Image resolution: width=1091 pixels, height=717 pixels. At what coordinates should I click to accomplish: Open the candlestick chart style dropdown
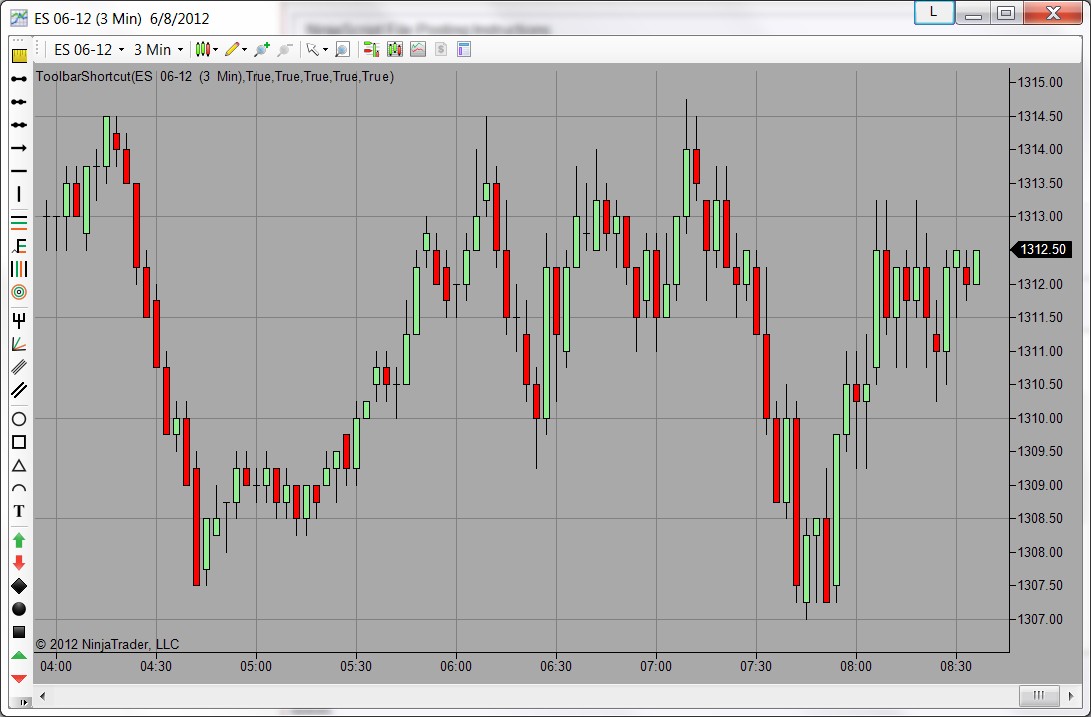point(207,49)
